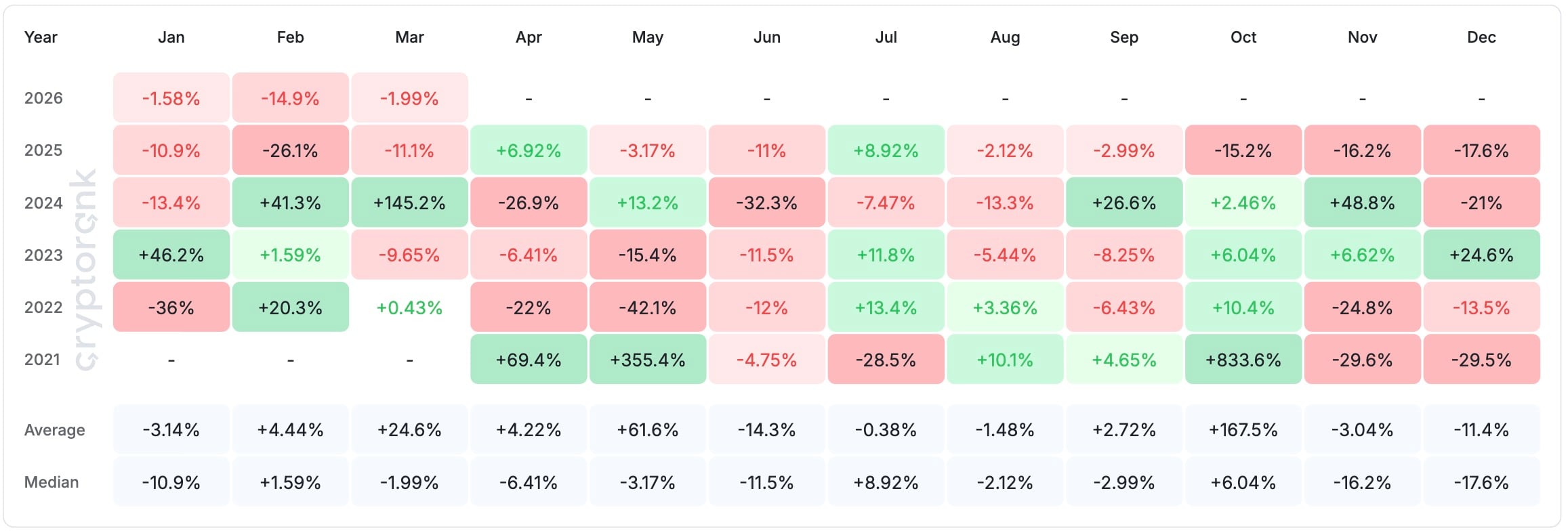
Task: Click the Median row label
Action: tap(51, 482)
